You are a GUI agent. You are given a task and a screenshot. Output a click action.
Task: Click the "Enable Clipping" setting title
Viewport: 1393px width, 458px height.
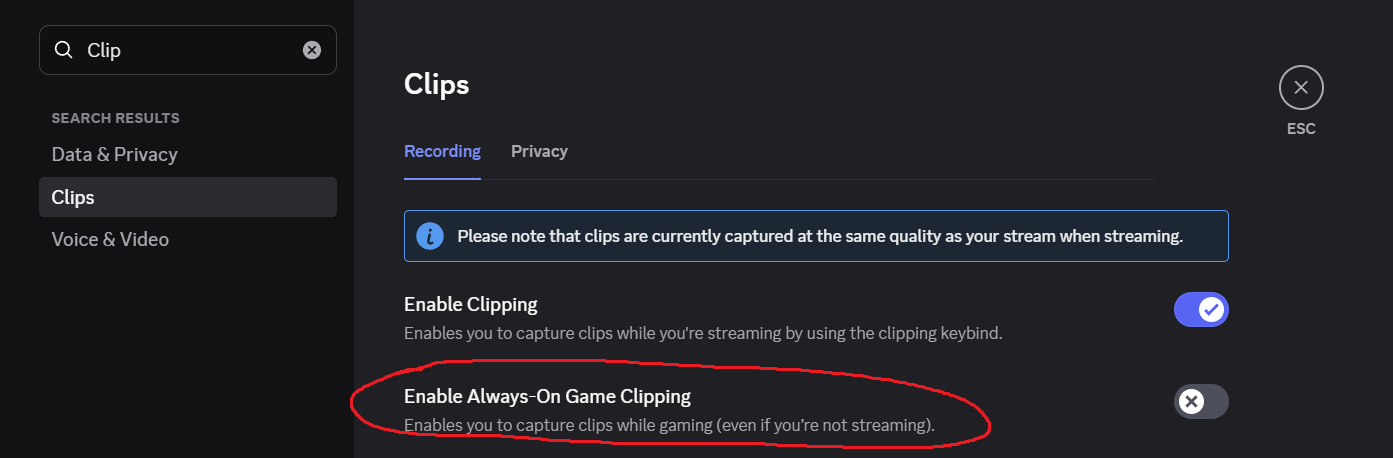pyautogui.click(x=470, y=304)
